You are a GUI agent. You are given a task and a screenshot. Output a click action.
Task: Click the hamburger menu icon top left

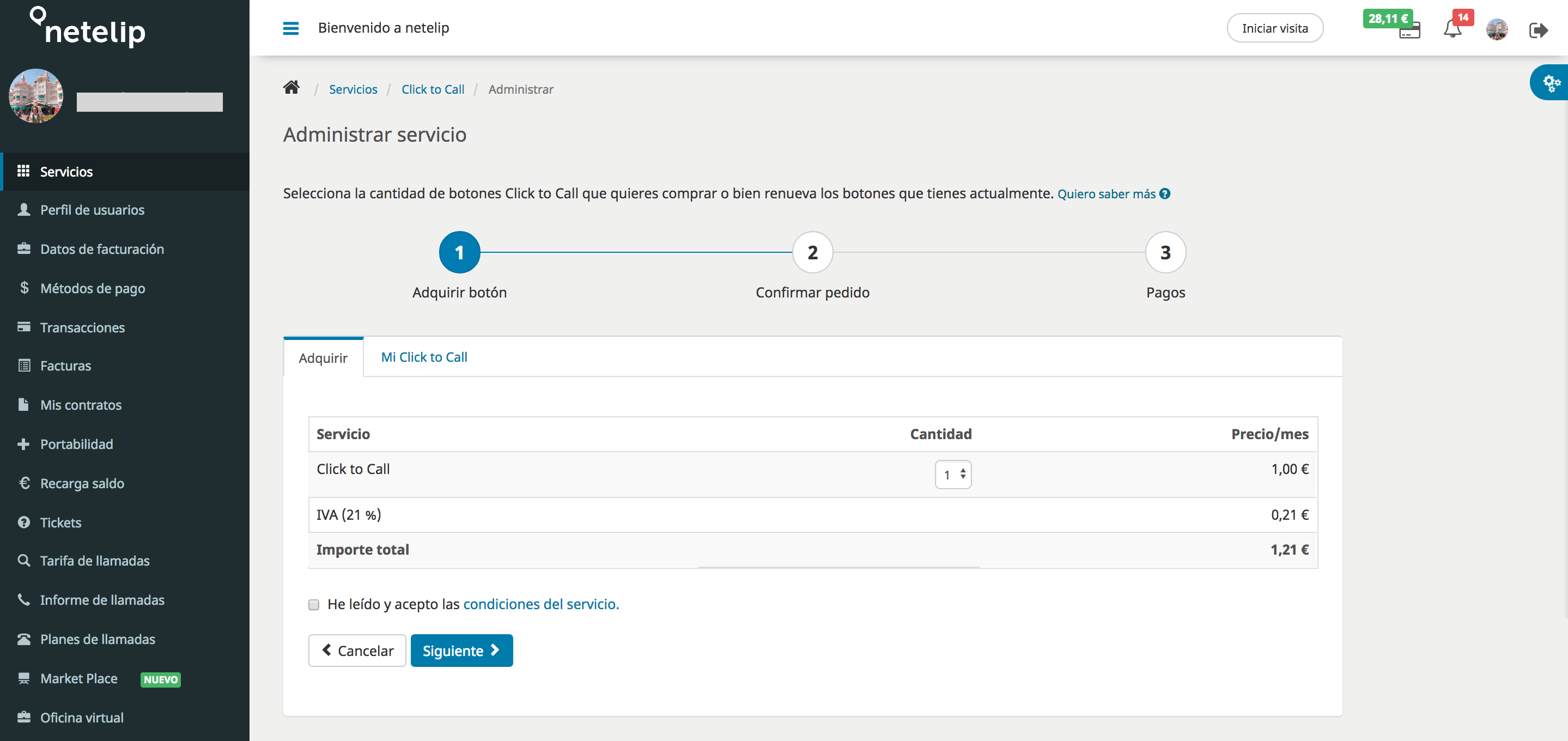pyautogui.click(x=290, y=27)
